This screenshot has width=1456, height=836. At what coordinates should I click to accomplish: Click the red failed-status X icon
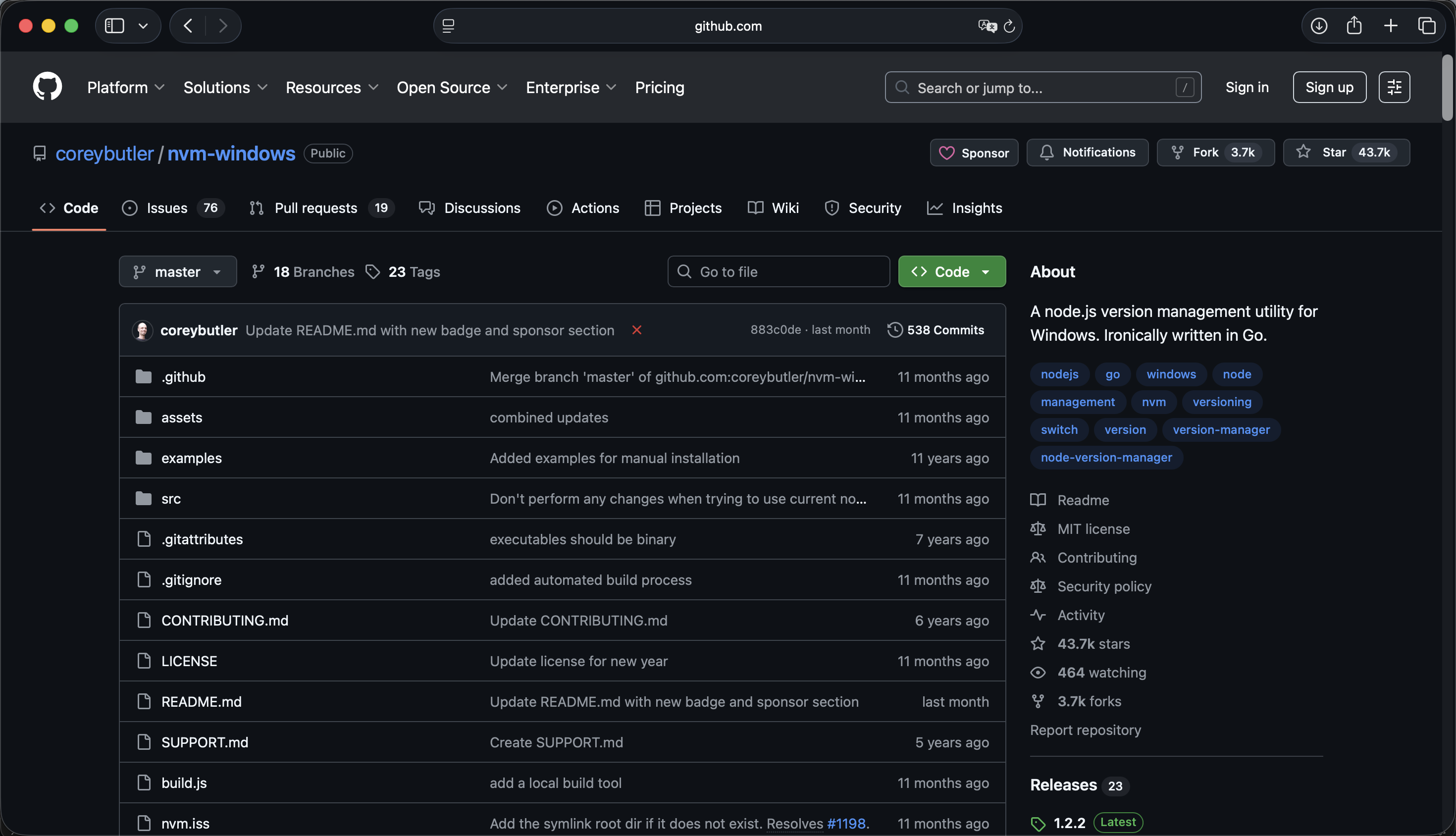pos(636,329)
